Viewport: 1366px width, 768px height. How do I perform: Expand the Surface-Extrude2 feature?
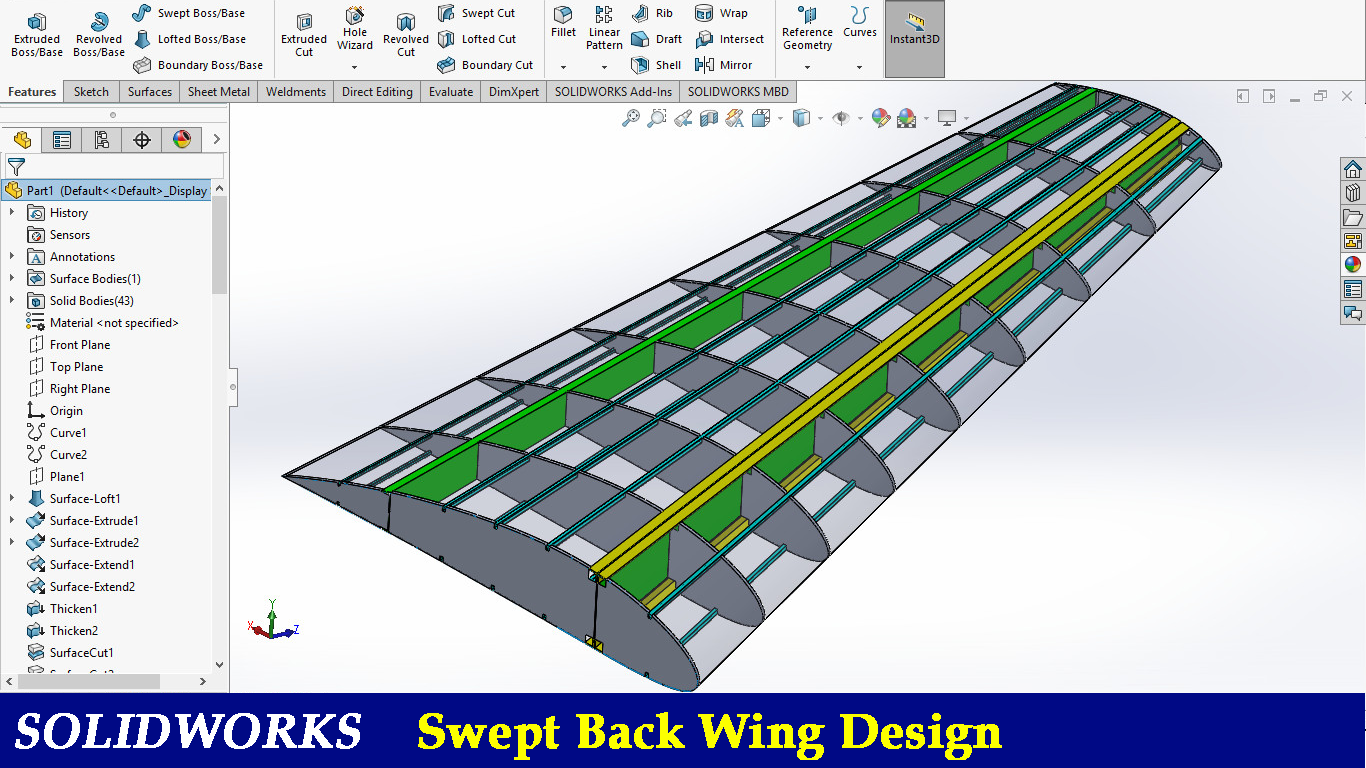click(12, 543)
